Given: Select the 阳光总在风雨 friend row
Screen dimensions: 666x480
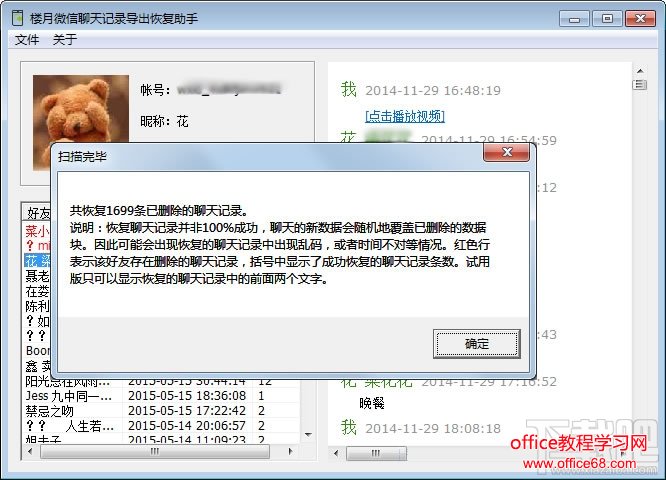Looking at the screenshot, I should 161,382.
